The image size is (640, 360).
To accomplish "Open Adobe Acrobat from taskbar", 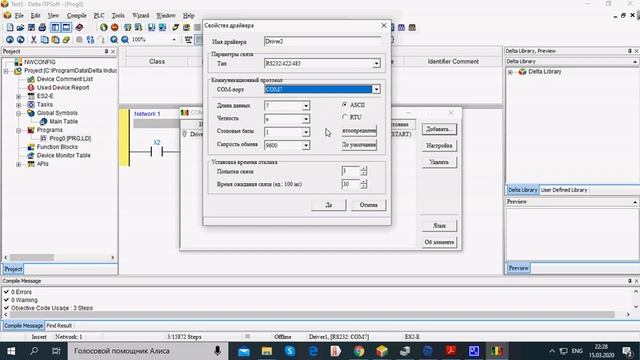I will [x=451, y=351].
